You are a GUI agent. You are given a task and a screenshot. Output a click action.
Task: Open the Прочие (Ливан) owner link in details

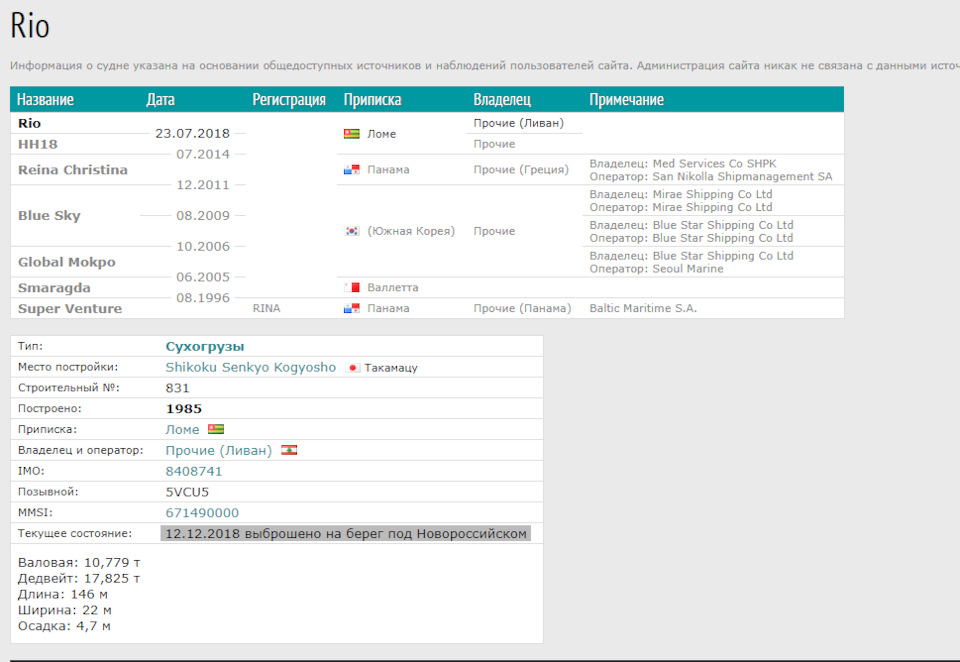(x=219, y=451)
